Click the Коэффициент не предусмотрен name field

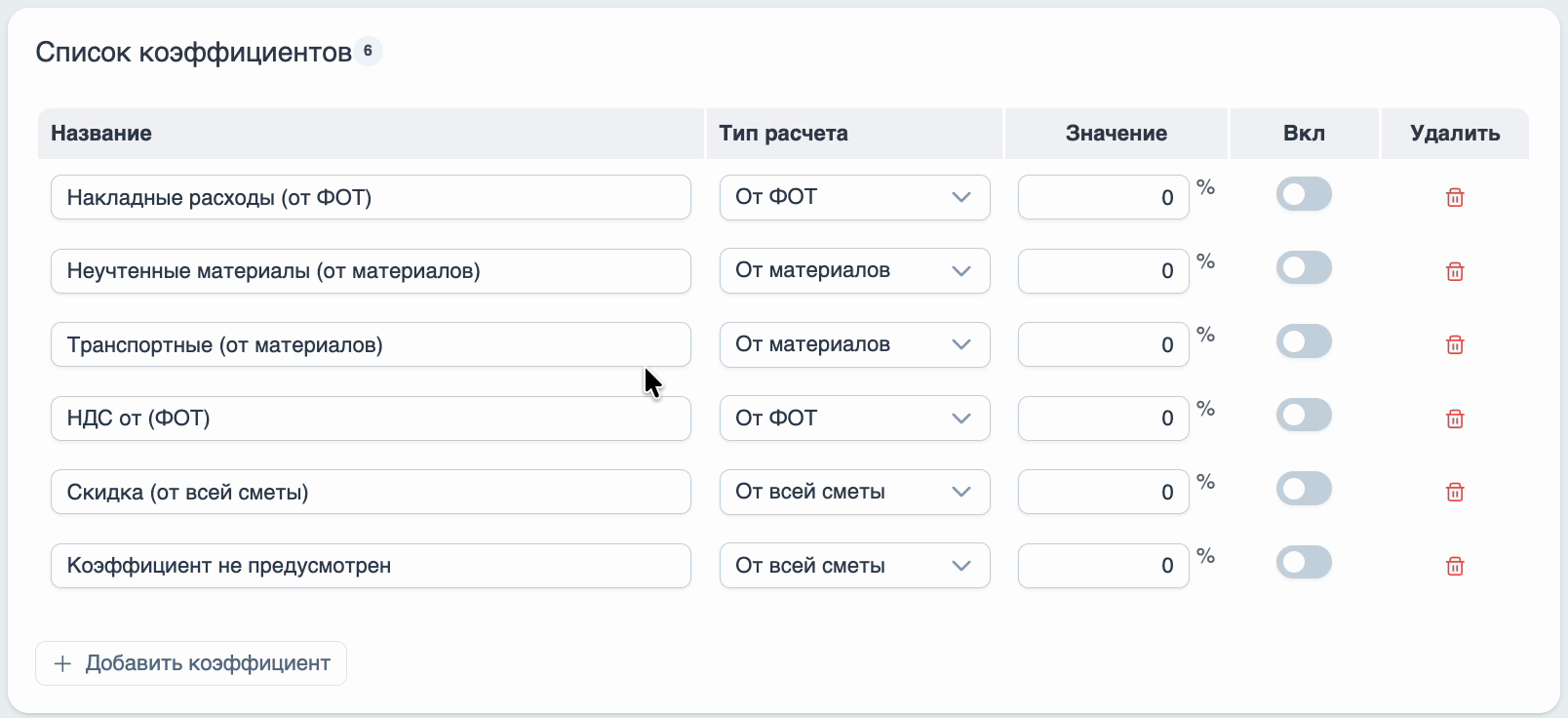click(371, 566)
